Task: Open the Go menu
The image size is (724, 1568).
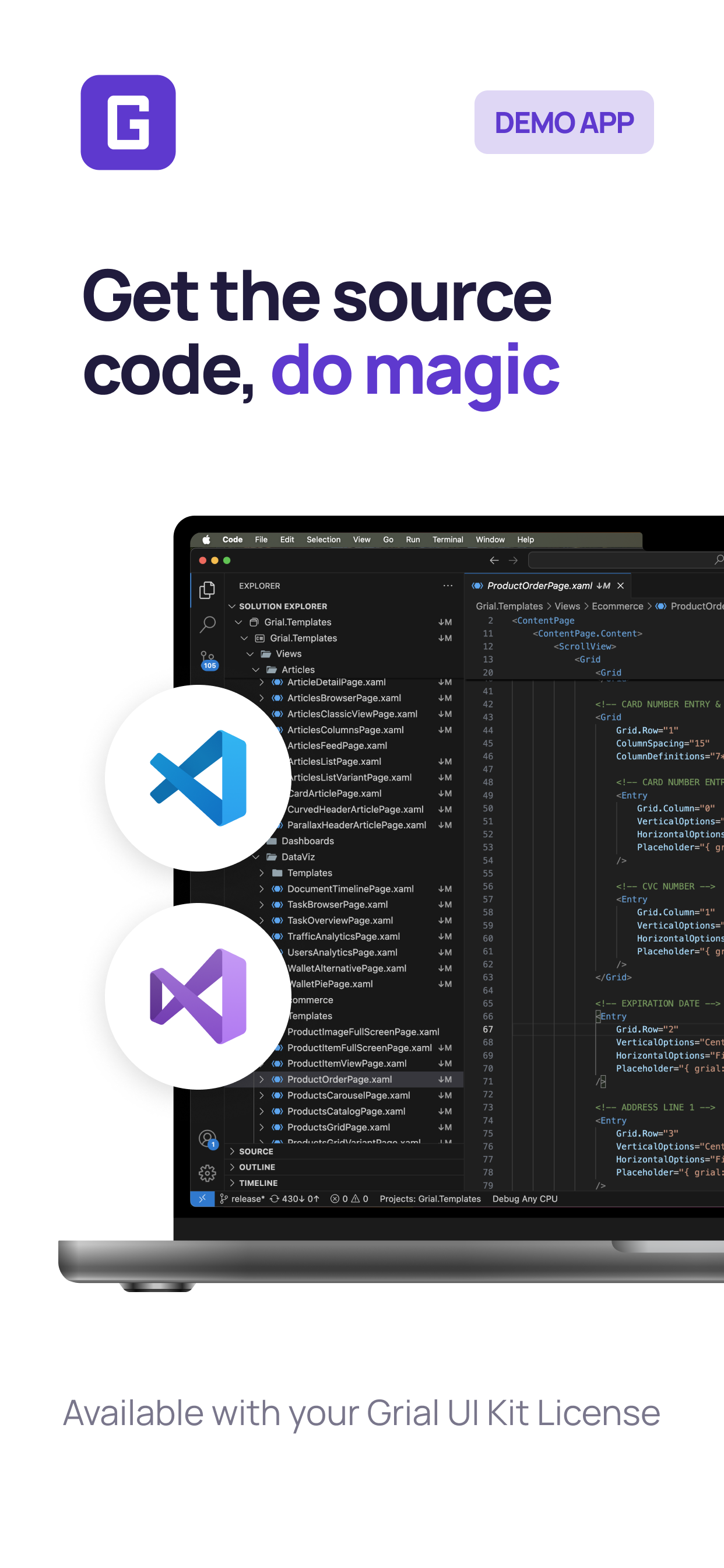Action: 388,540
